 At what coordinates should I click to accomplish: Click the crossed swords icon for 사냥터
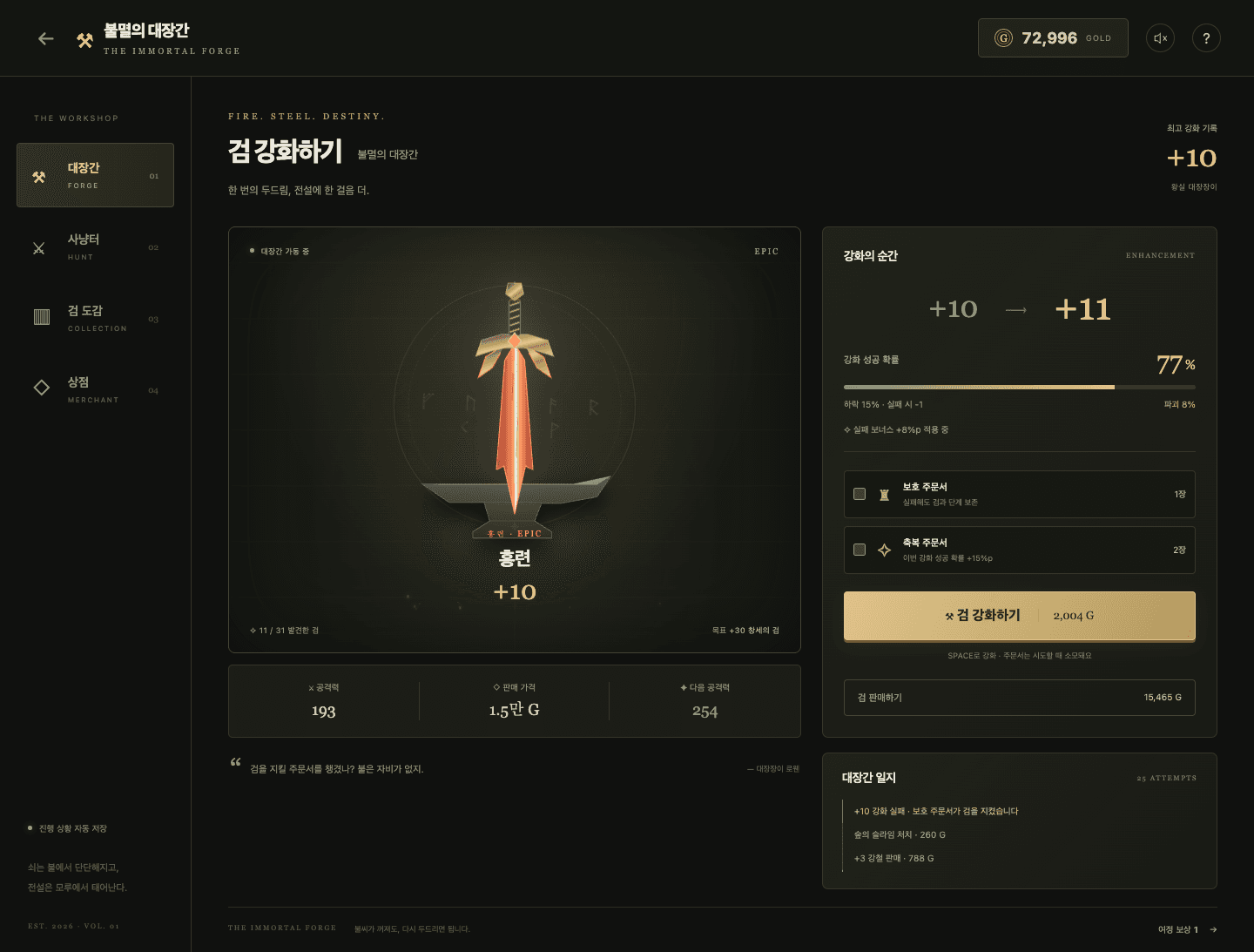[39, 248]
